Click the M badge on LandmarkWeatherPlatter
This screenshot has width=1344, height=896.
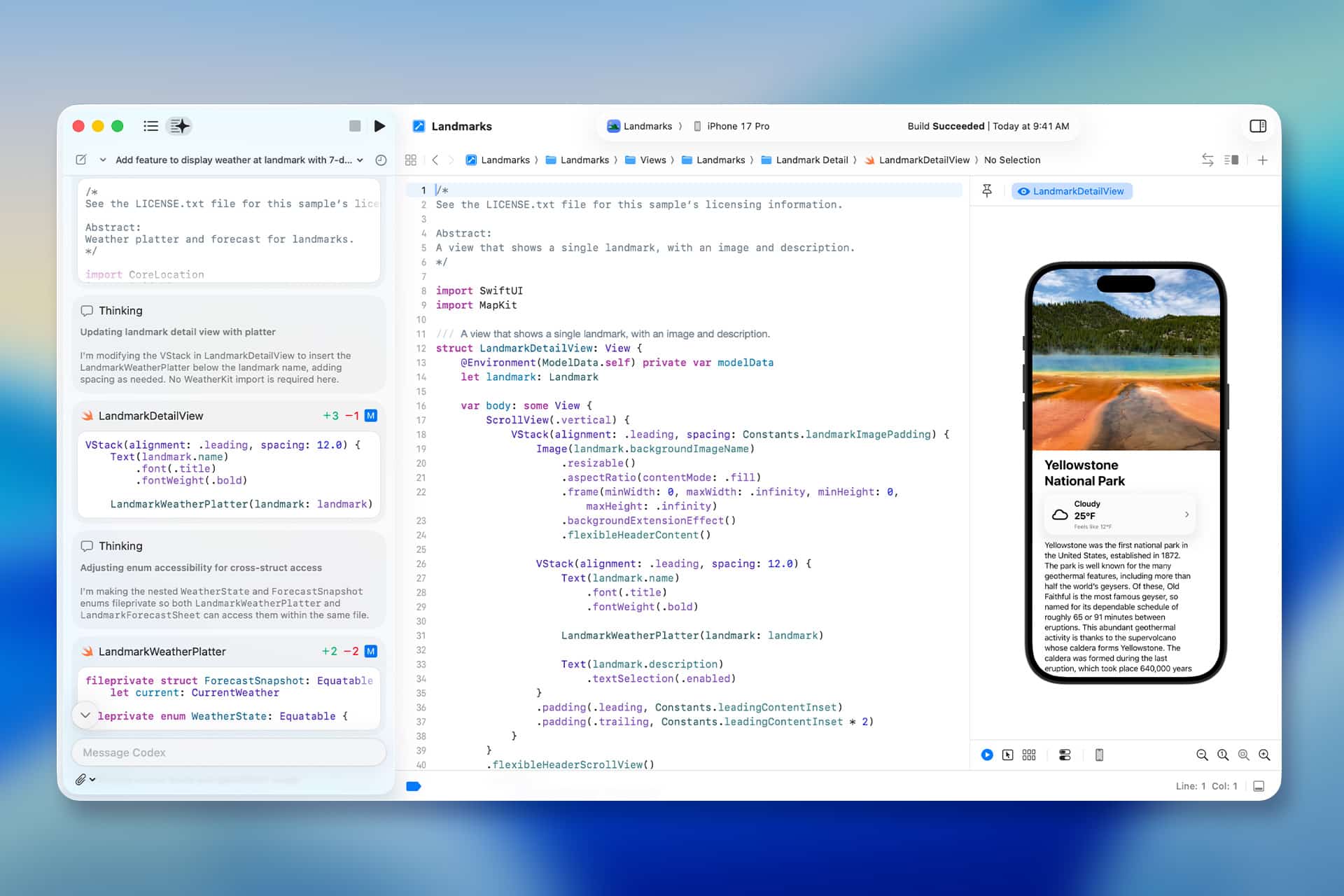click(x=371, y=652)
